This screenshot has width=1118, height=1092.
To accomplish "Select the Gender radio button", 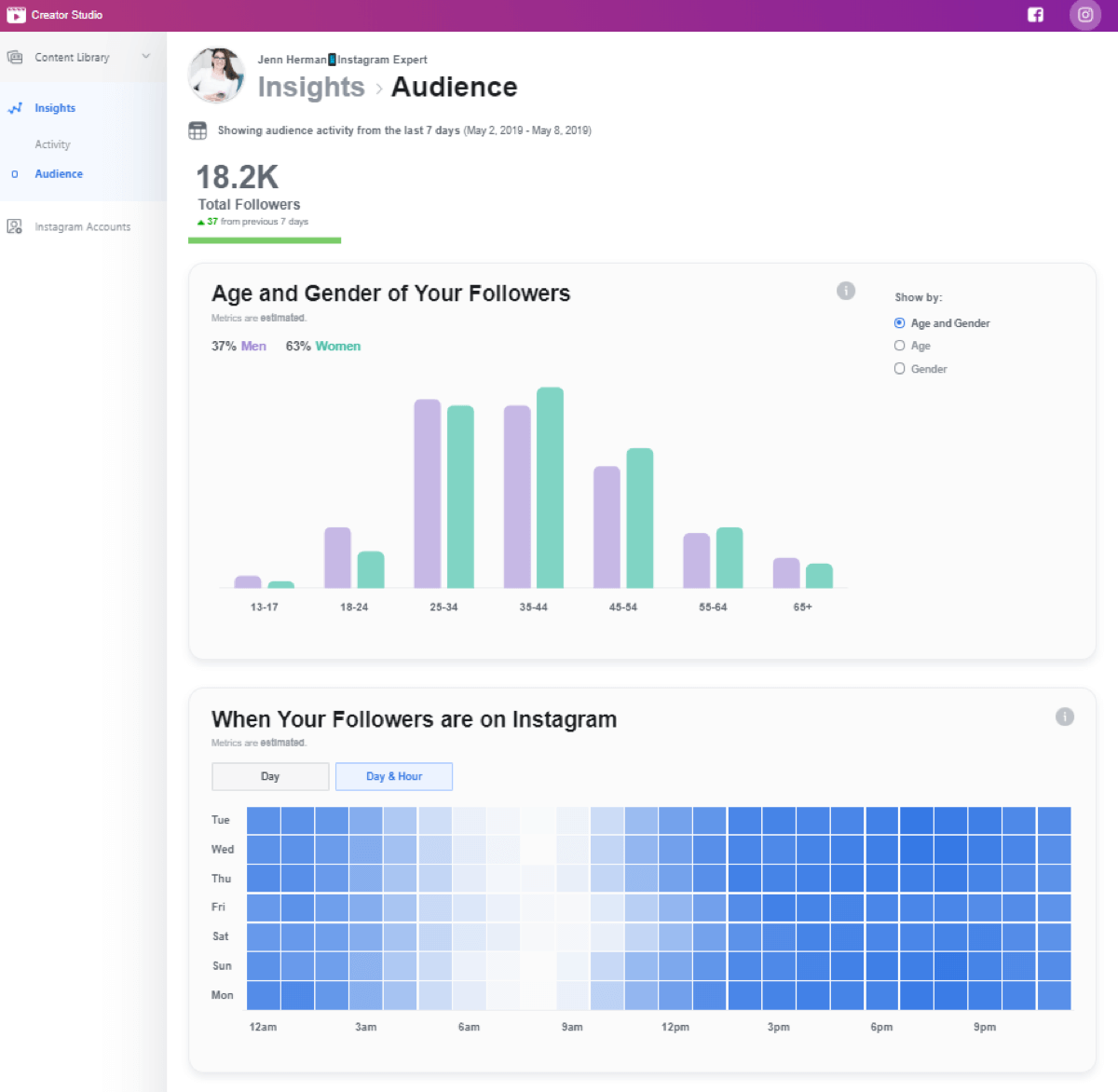I will pos(899,369).
